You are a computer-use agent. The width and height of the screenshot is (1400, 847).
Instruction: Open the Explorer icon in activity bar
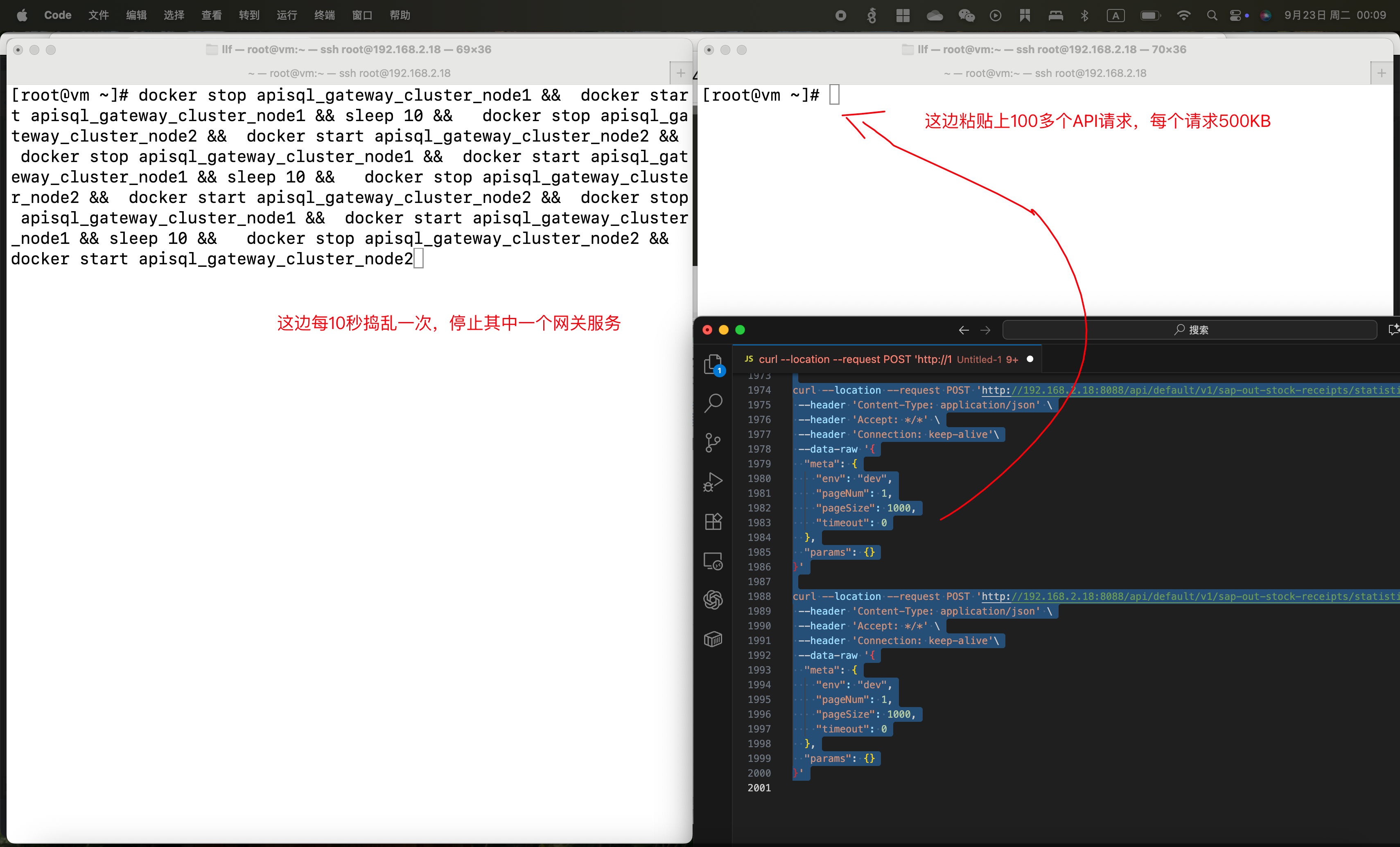(x=713, y=364)
